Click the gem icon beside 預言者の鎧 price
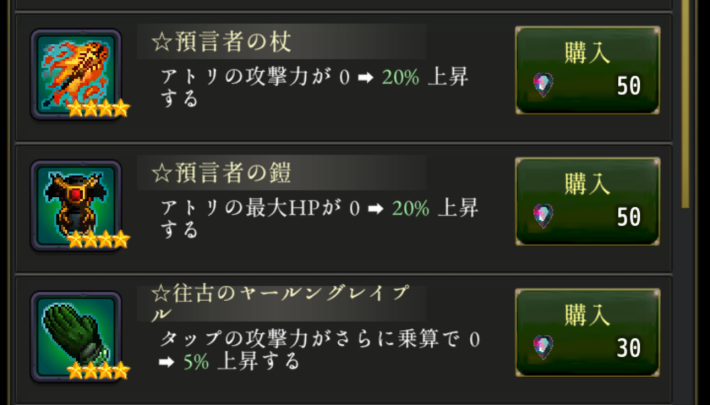Image resolution: width=710 pixels, height=405 pixels. [x=543, y=216]
